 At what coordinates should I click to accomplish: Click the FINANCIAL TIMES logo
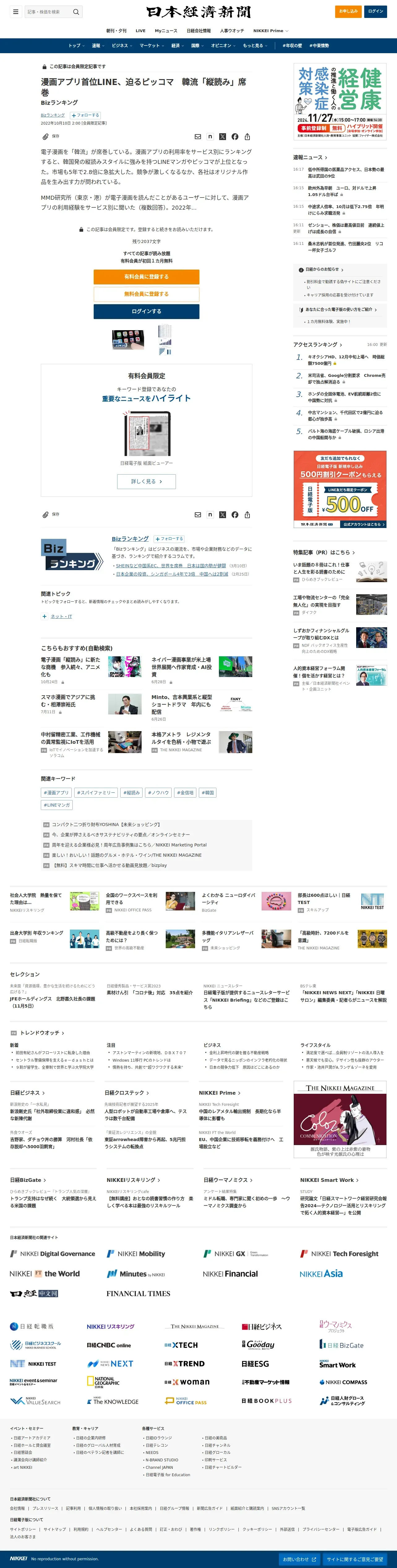(138, 1293)
